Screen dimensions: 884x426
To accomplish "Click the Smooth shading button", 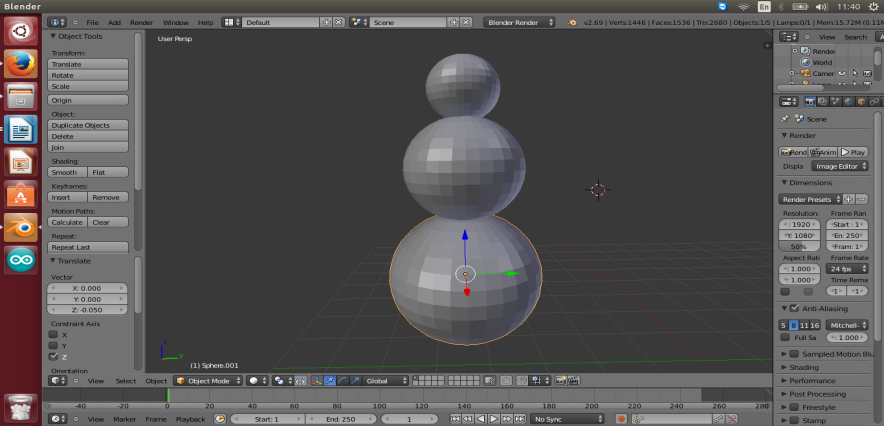I will point(68,172).
